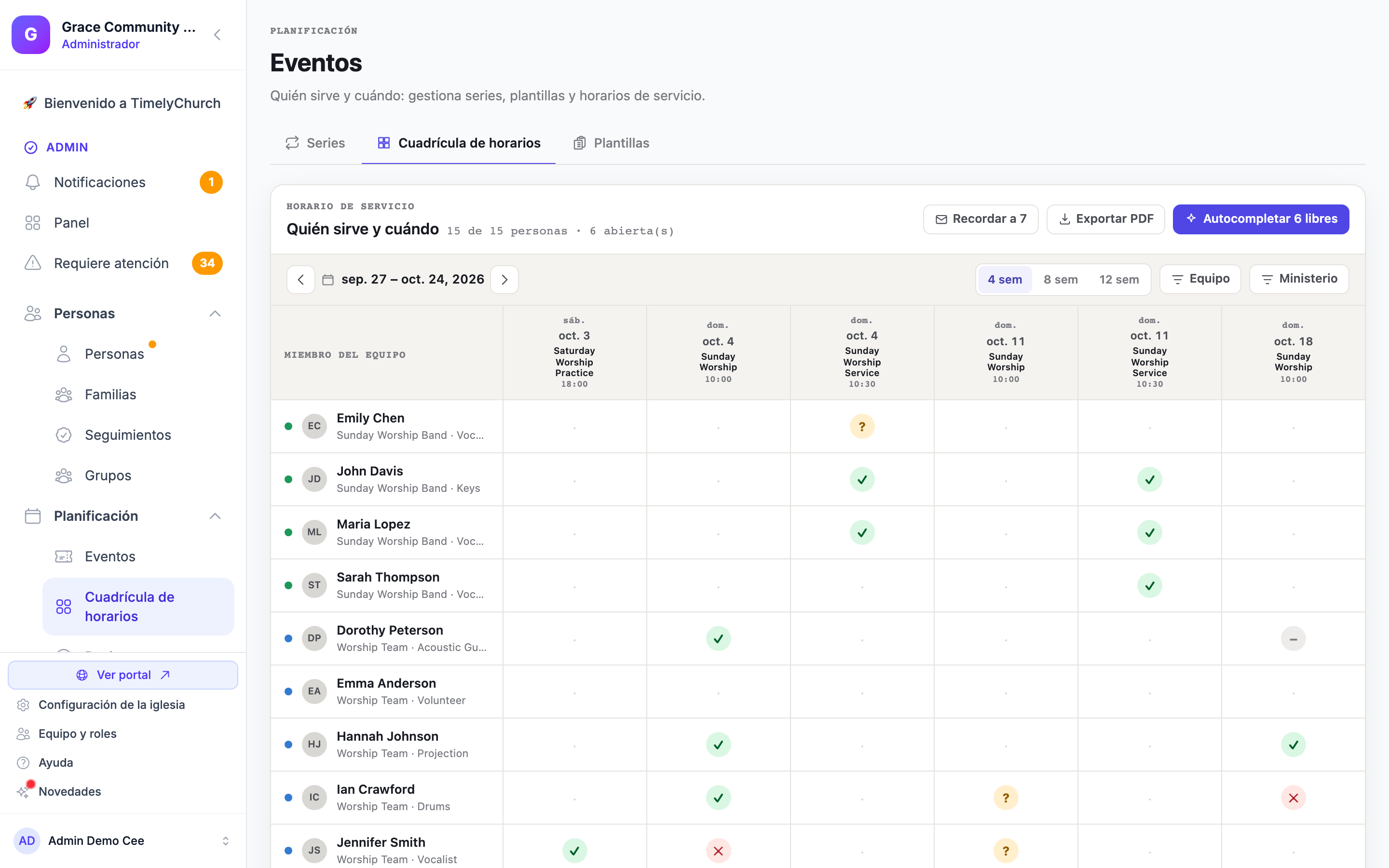This screenshot has height=868, width=1389.
Task: Open the Ver portal link
Action: click(123, 675)
